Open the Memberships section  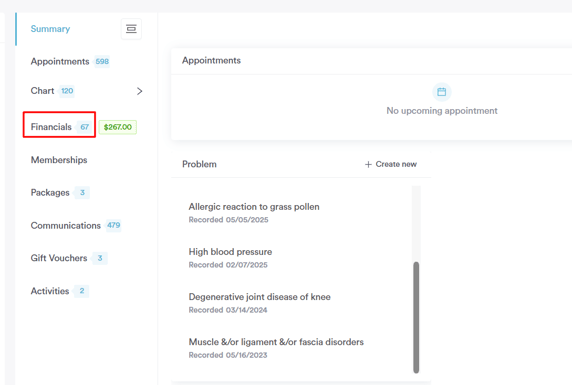(59, 160)
